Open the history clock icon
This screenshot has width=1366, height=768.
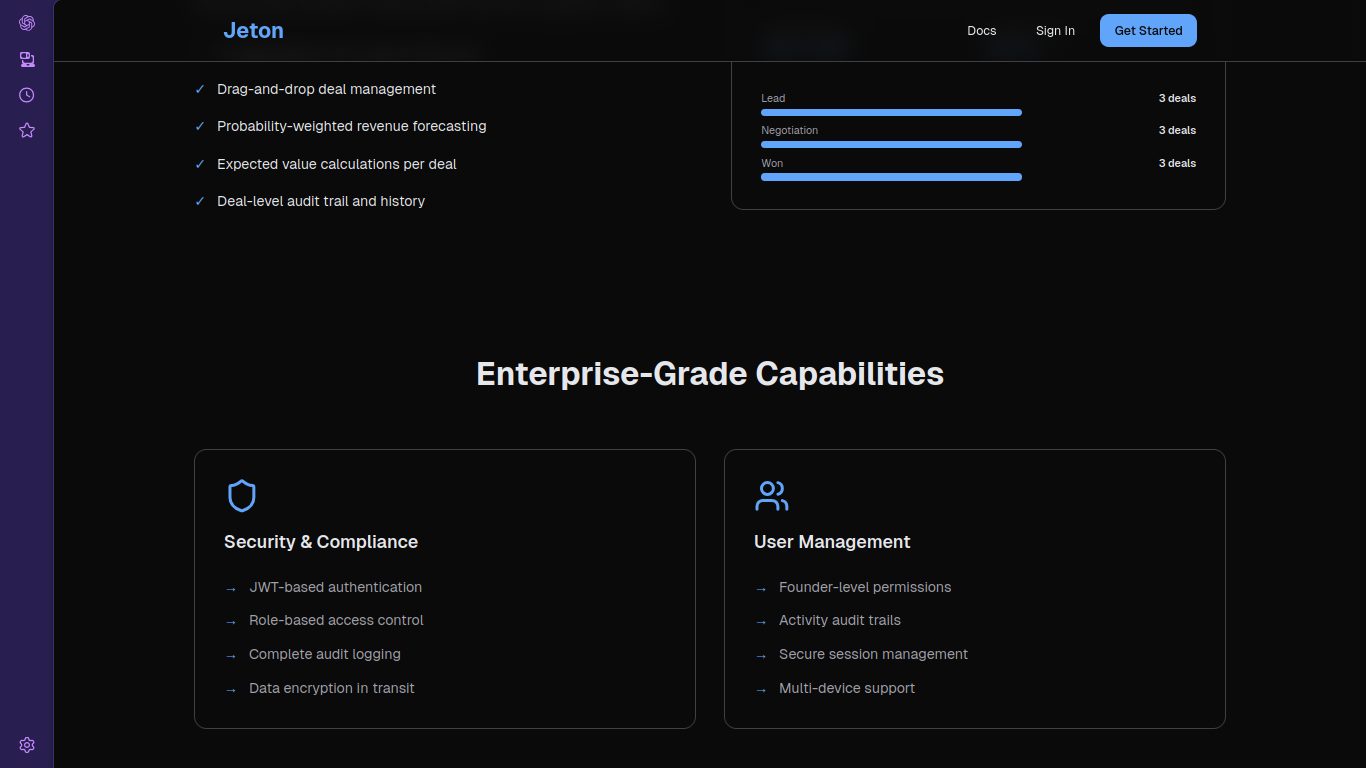click(x=27, y=95)
